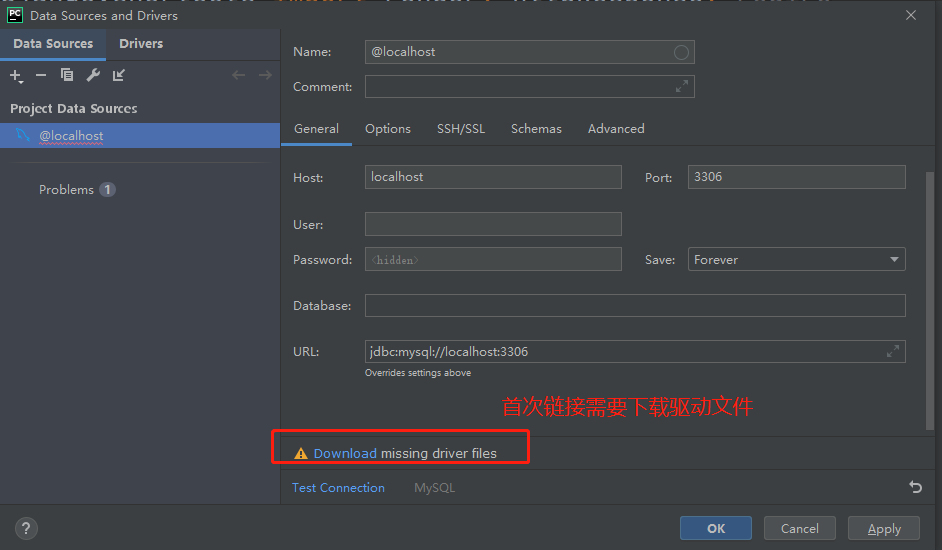Remove selected data source with minus icon
The height and width of the screenshot is (550, 942).
41,75
